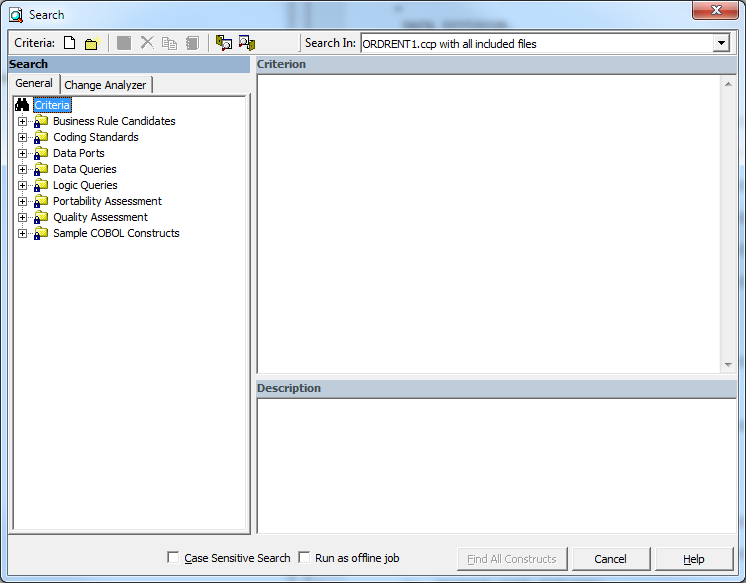Open the Search In dropdown list
The image size is (746, 583).
coord(721,43)
